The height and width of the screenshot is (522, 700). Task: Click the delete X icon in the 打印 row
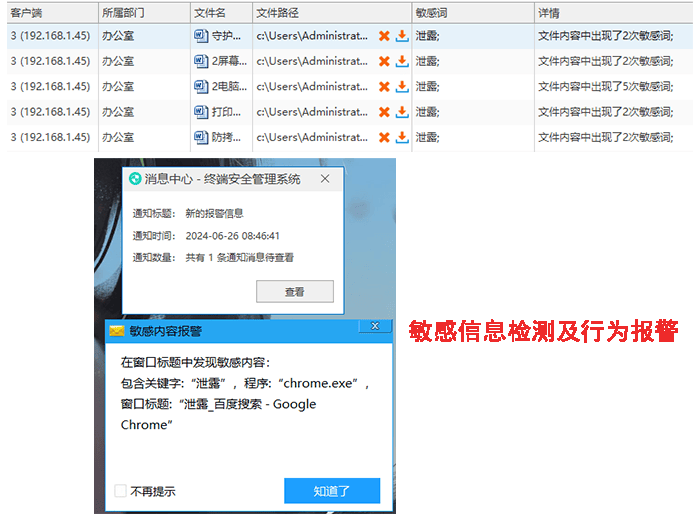click(384, 112)
